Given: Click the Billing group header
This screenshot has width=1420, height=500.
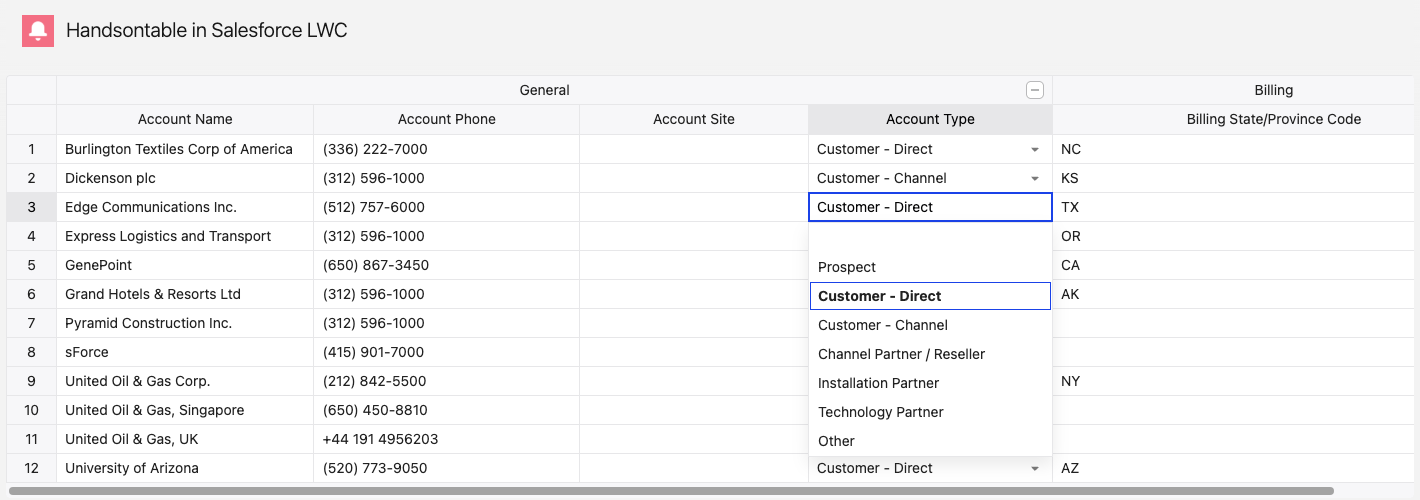Looking at the screenshot, I should (1274, 90).
